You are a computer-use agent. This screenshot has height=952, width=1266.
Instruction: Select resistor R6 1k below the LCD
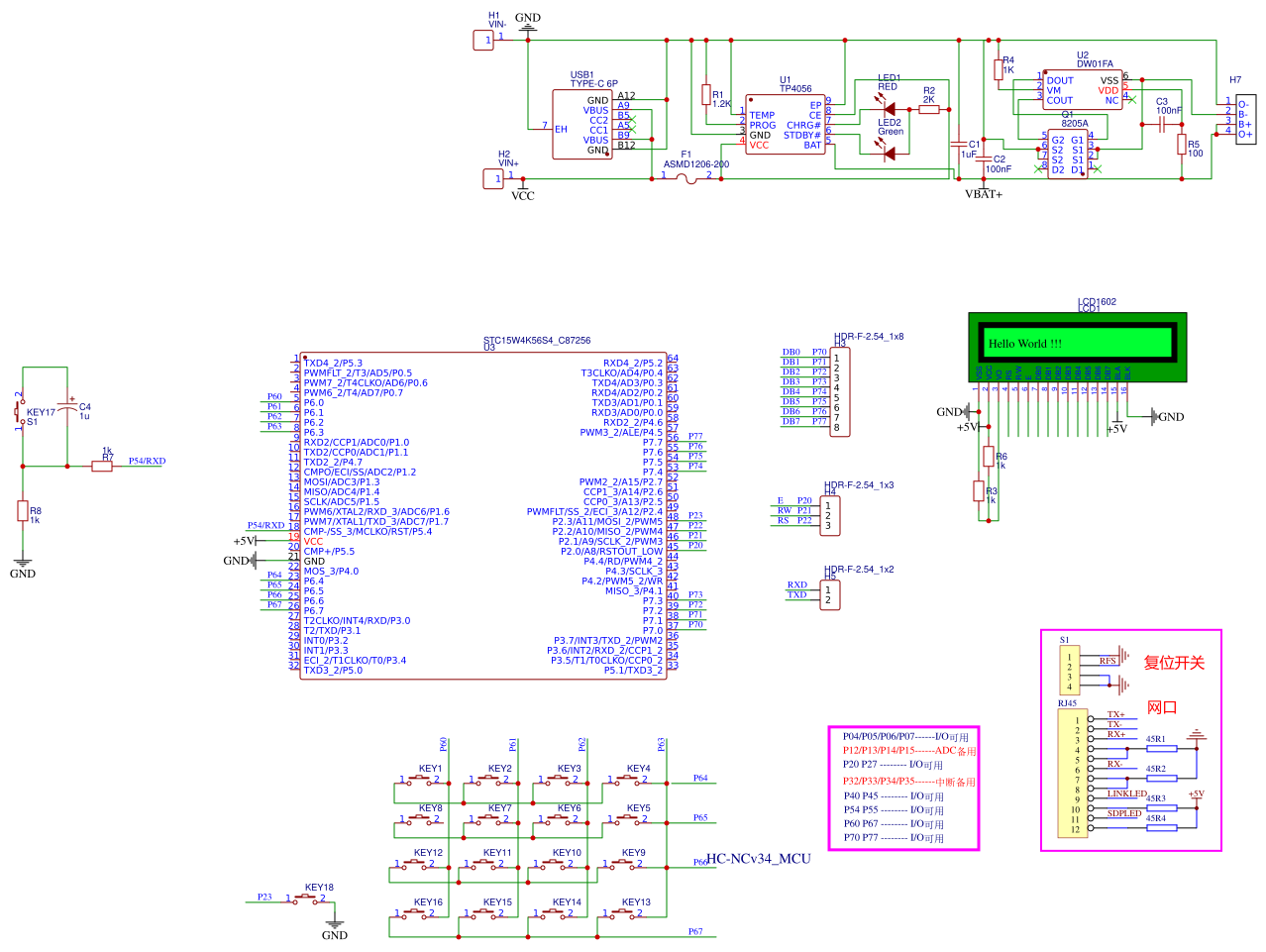[x=988, y=456]
